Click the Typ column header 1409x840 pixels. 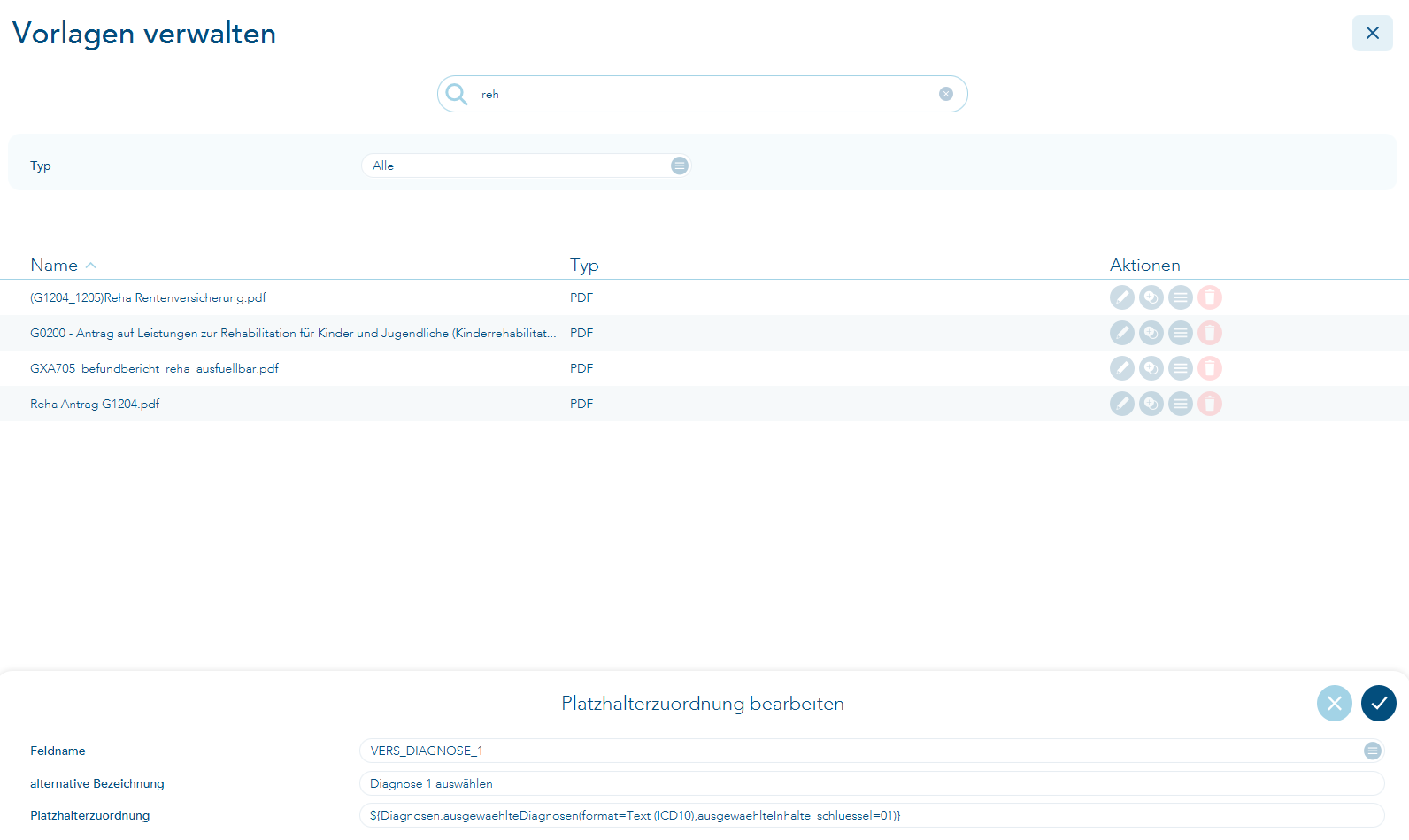(584, 265)
